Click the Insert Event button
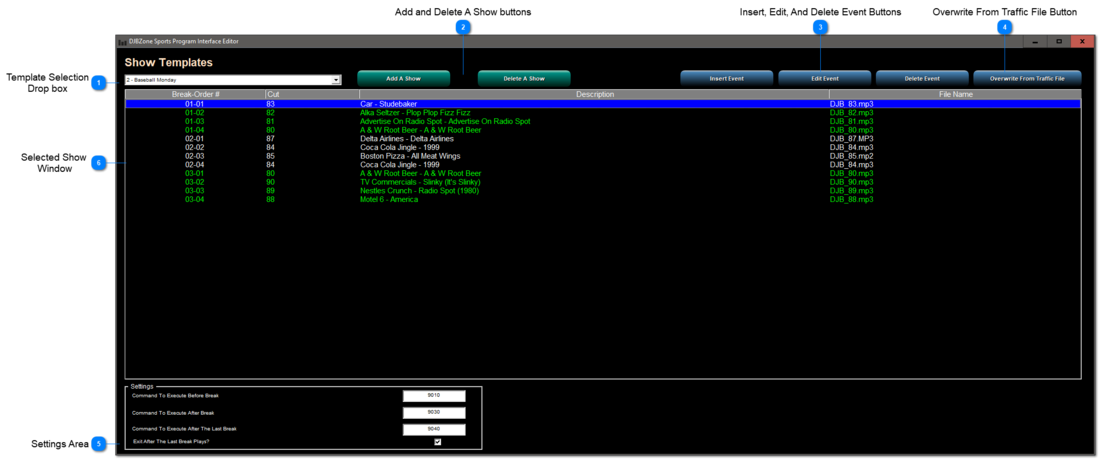1100x460 pixels. tap(727, 79)
